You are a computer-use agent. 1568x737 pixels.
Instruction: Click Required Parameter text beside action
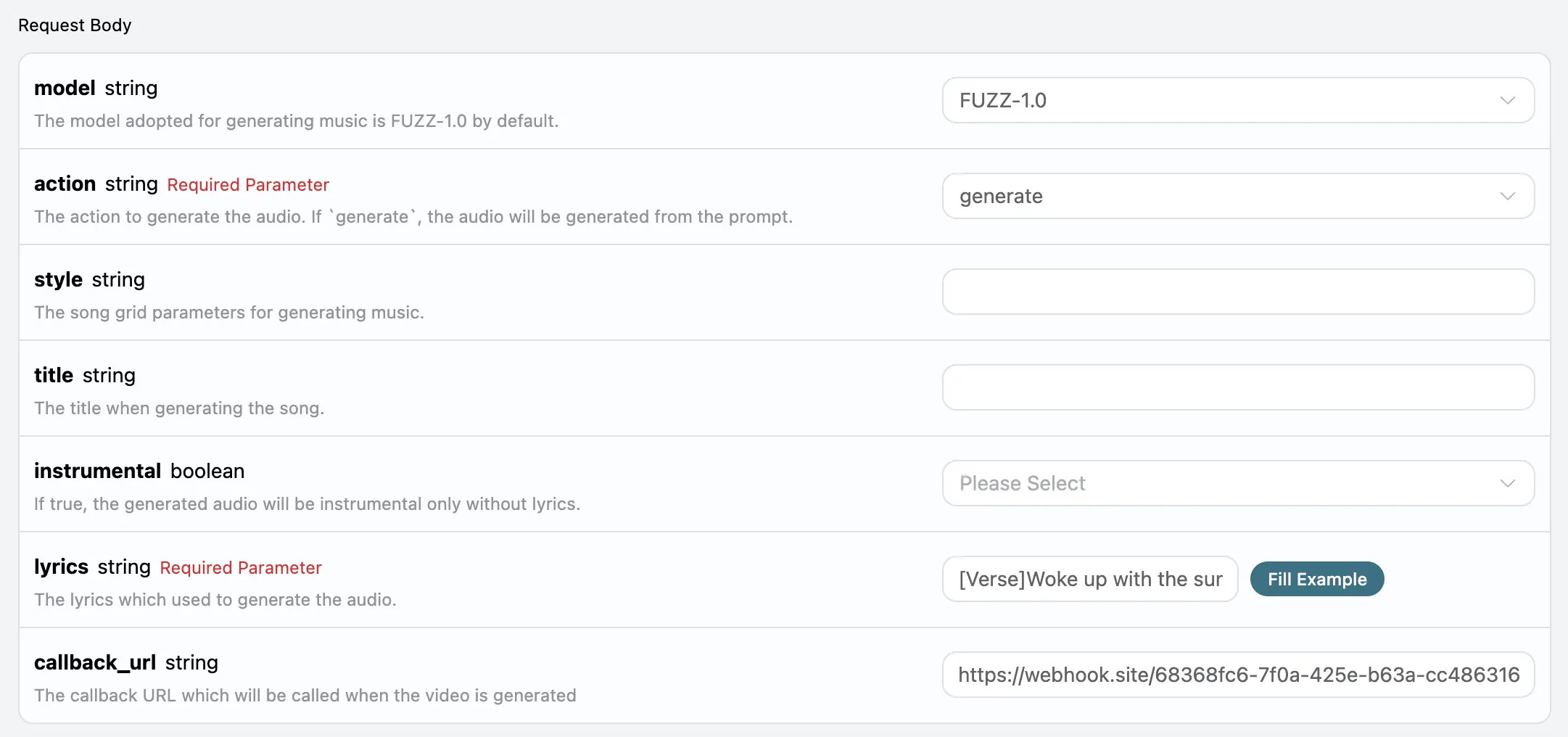pyautogui.click(x=248, y=185)
